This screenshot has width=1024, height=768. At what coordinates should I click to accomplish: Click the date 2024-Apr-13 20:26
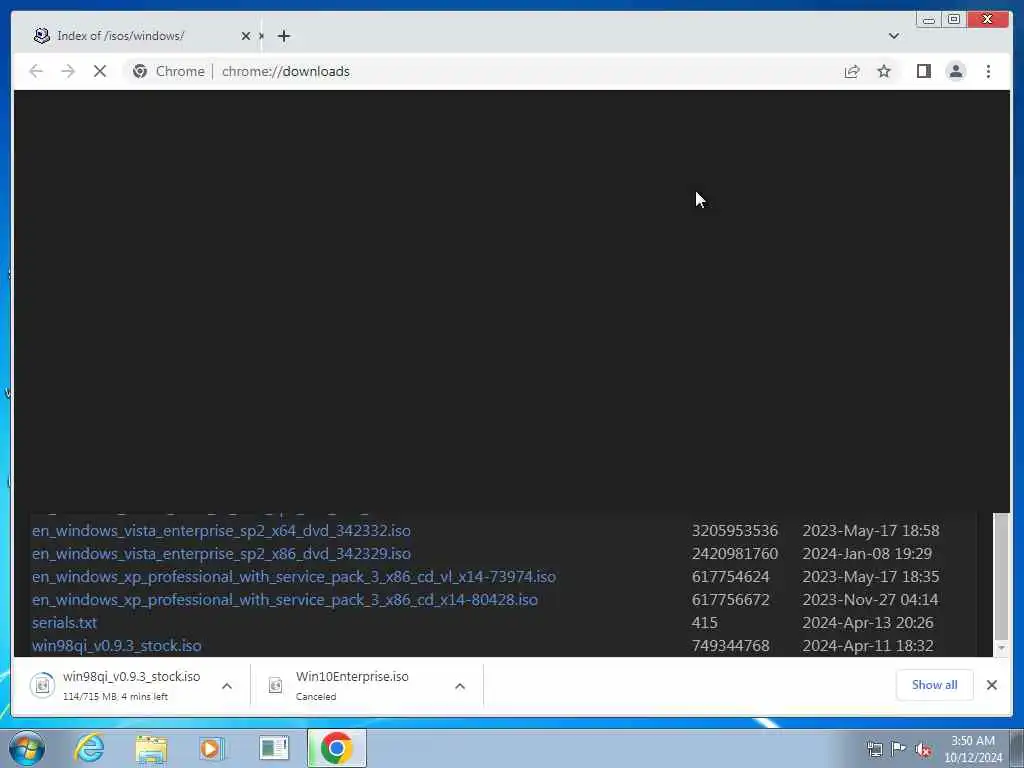(x=868, y=622)
